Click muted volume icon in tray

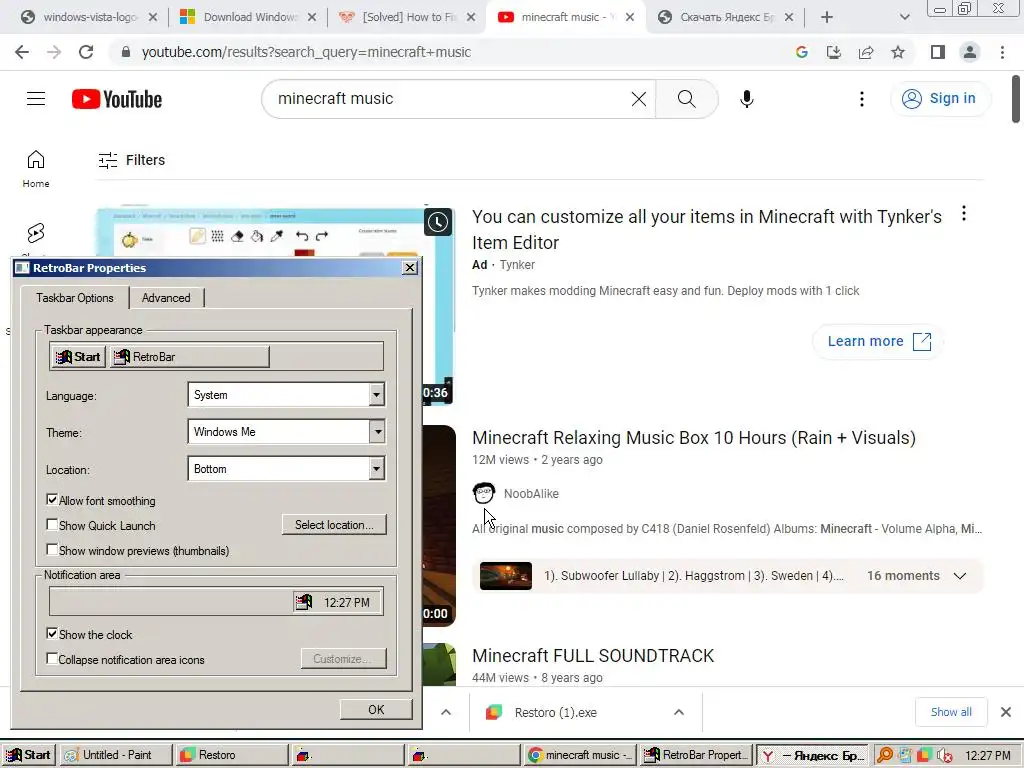[944, 756]
